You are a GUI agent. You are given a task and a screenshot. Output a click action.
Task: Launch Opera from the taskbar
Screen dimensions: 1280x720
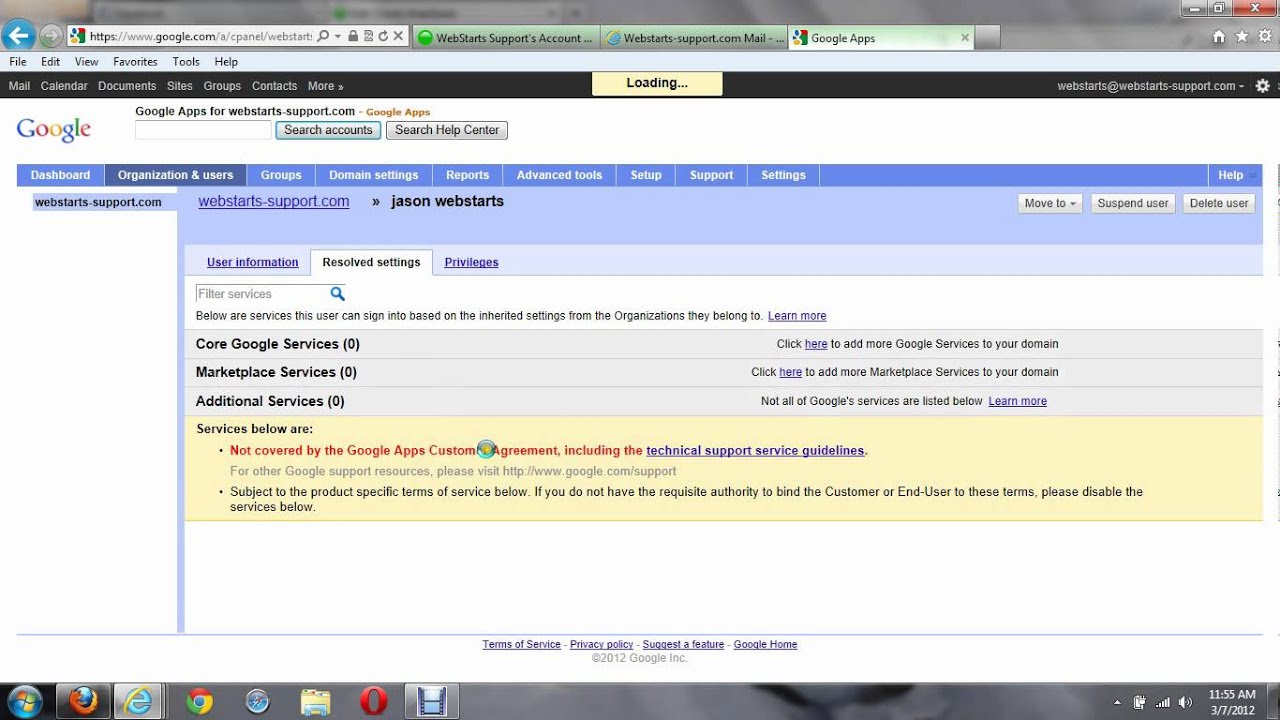click(373, 702)
